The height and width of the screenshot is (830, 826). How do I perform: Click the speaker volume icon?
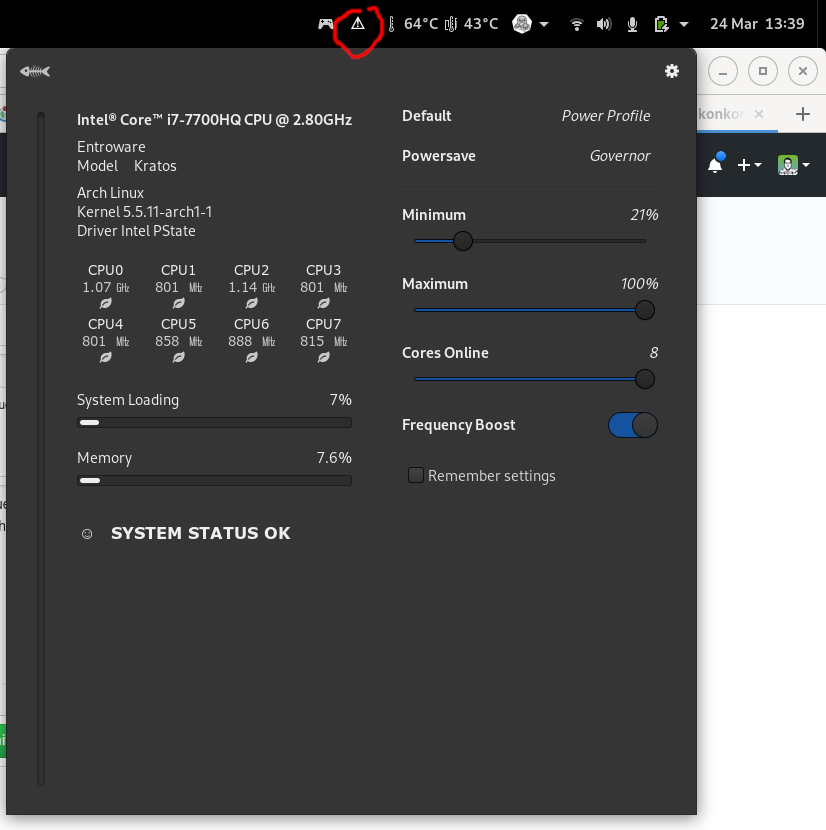click(604, 24)
